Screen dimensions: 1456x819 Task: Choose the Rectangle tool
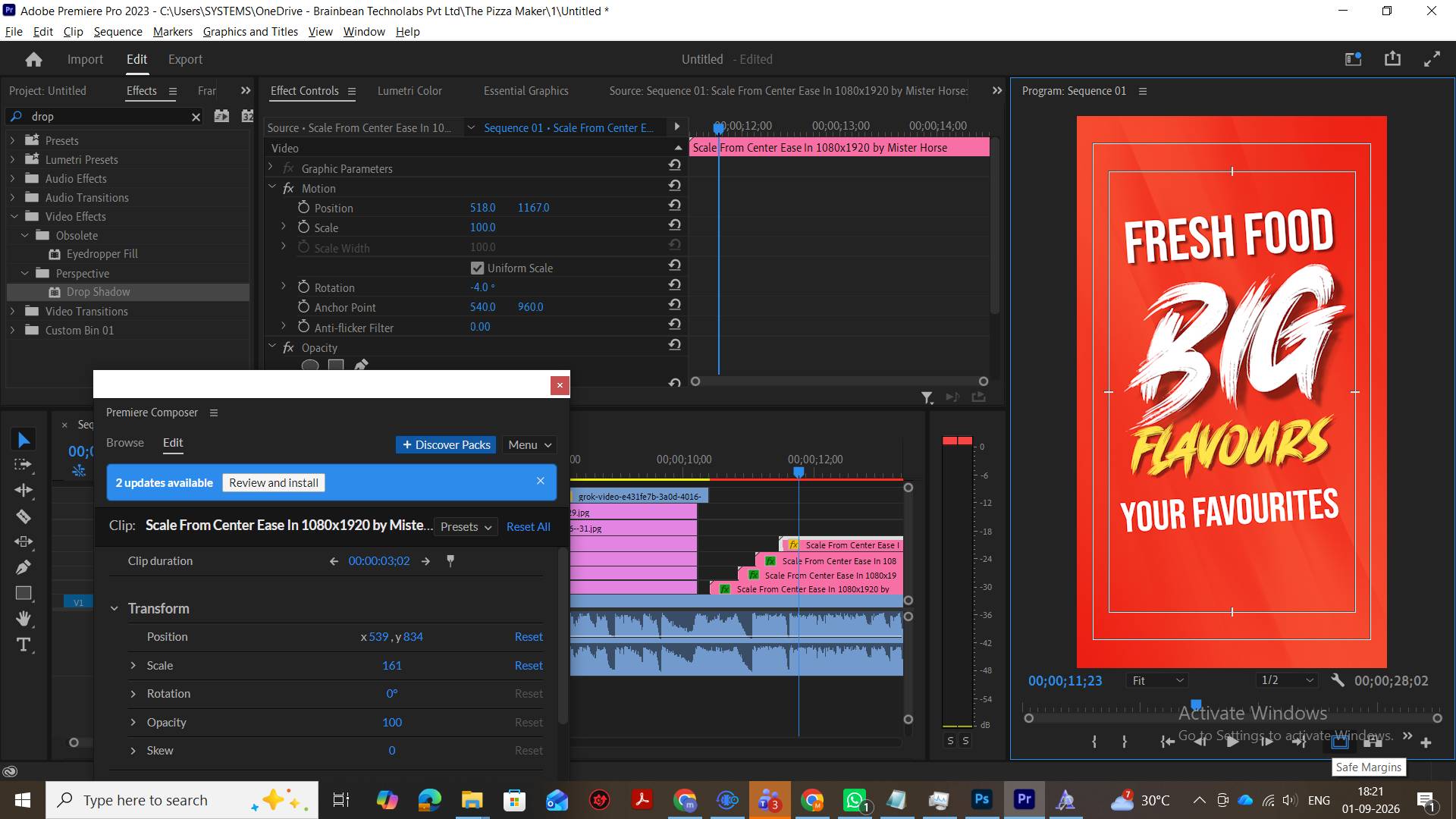(x=24, y=593)
